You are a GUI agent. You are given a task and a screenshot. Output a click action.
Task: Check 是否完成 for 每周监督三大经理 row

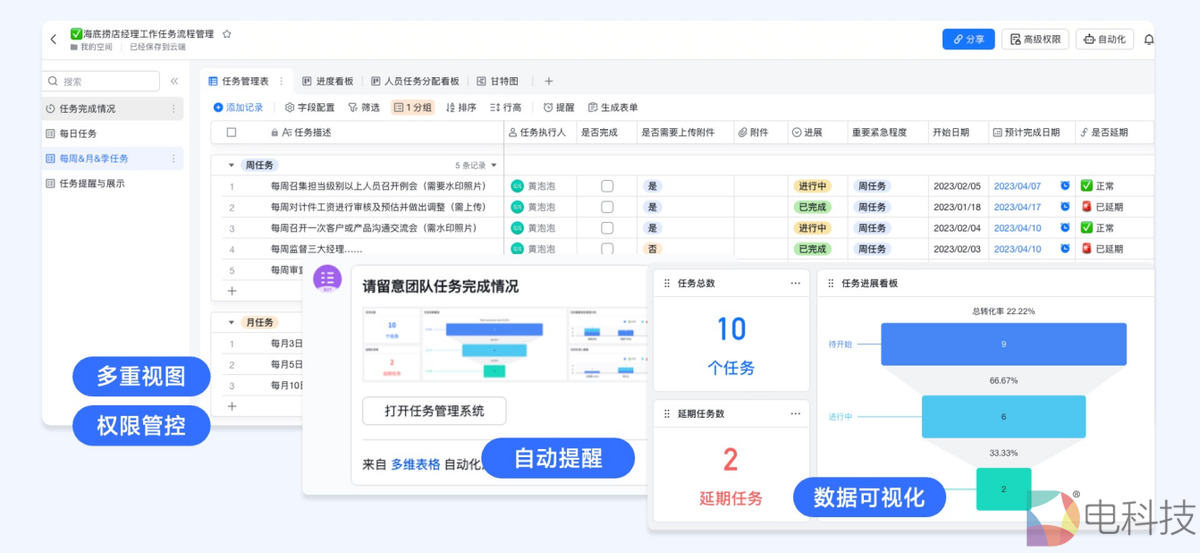(607, 249)
